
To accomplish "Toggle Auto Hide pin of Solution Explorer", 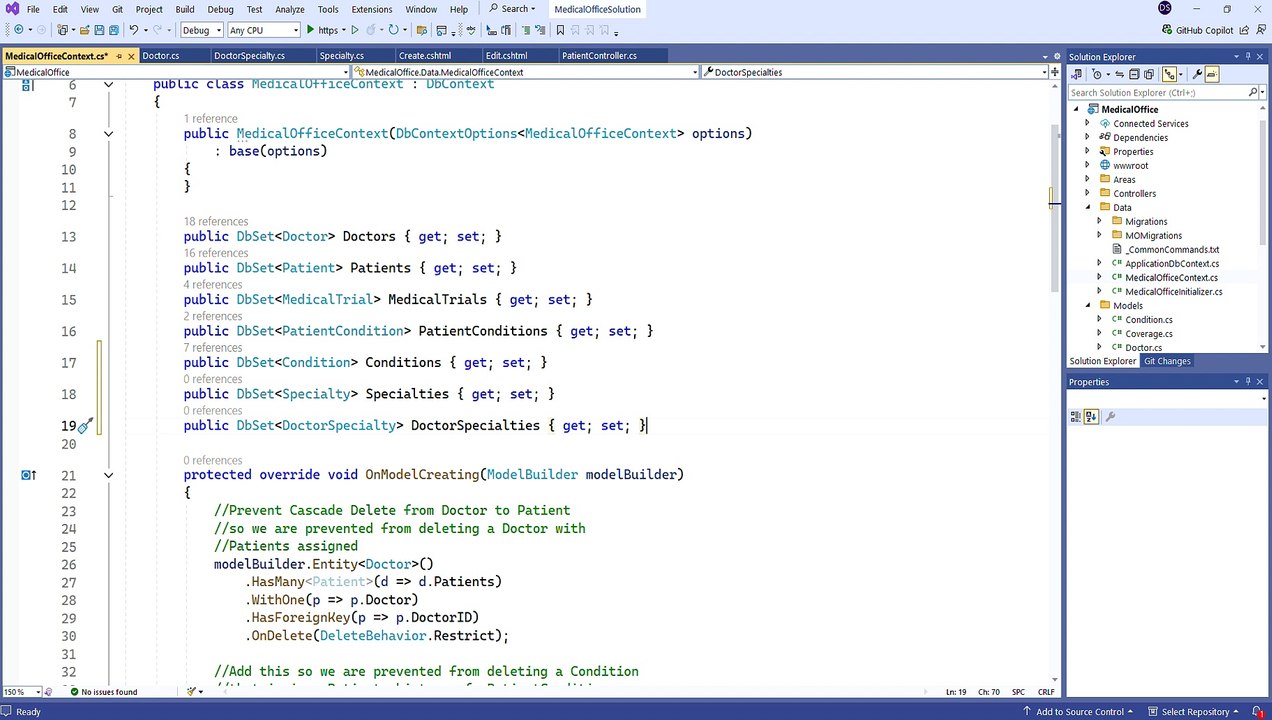I will [1248, 57].
